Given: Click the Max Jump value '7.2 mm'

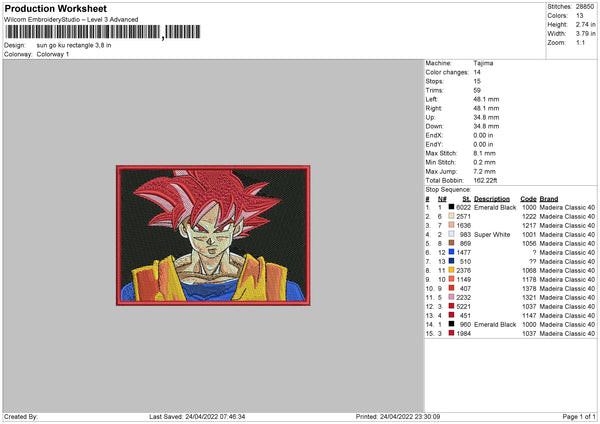Looking at the screenshot, I should tap(484, 171).
